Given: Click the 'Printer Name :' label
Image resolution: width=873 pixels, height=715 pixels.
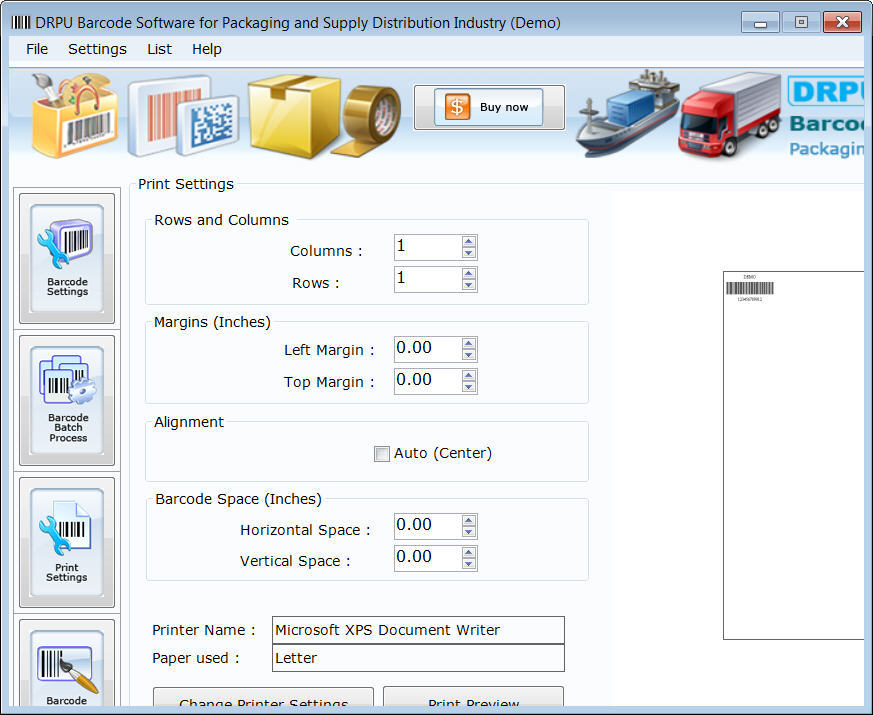Looking at the screenshot, I should tap(204, 630).
